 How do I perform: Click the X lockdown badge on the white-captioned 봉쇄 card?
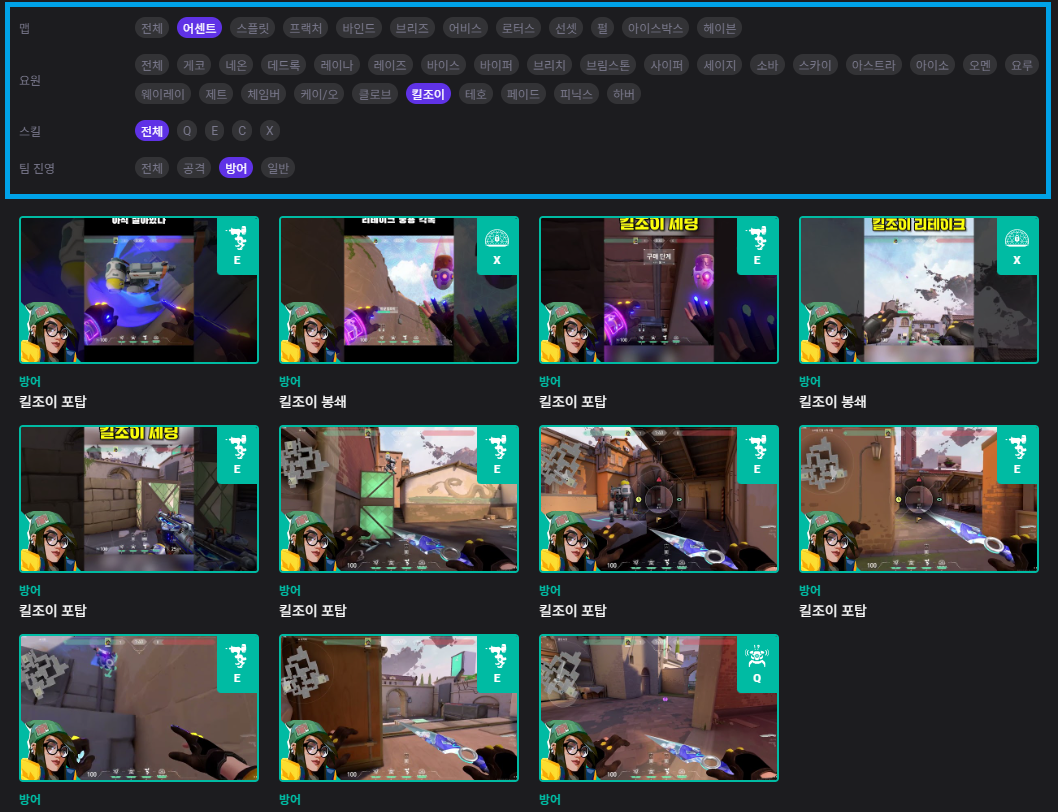pos(497,246)
